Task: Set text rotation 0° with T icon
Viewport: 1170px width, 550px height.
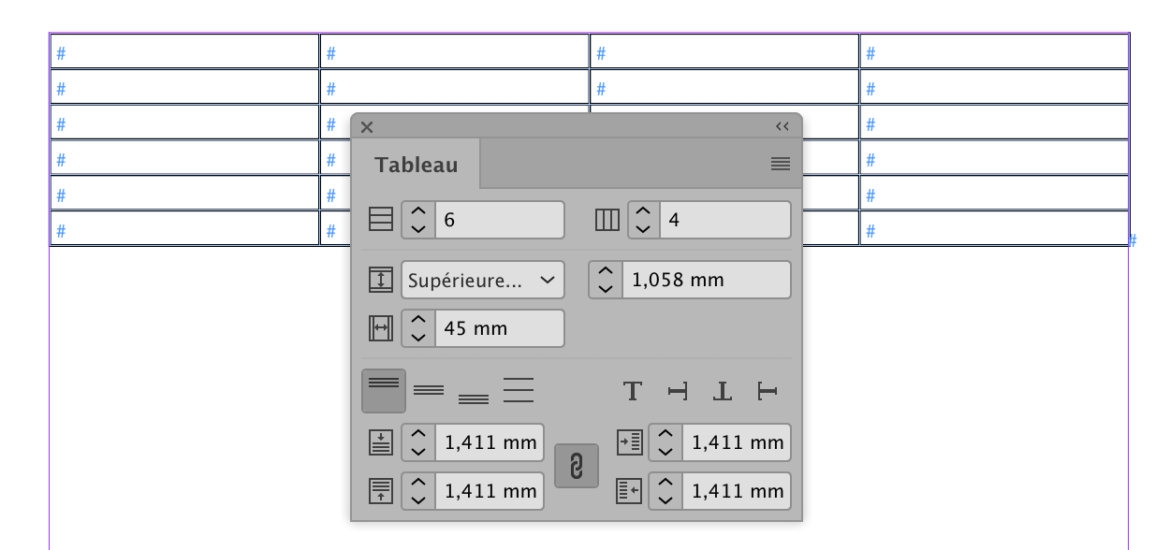Action: coord(632,390)
